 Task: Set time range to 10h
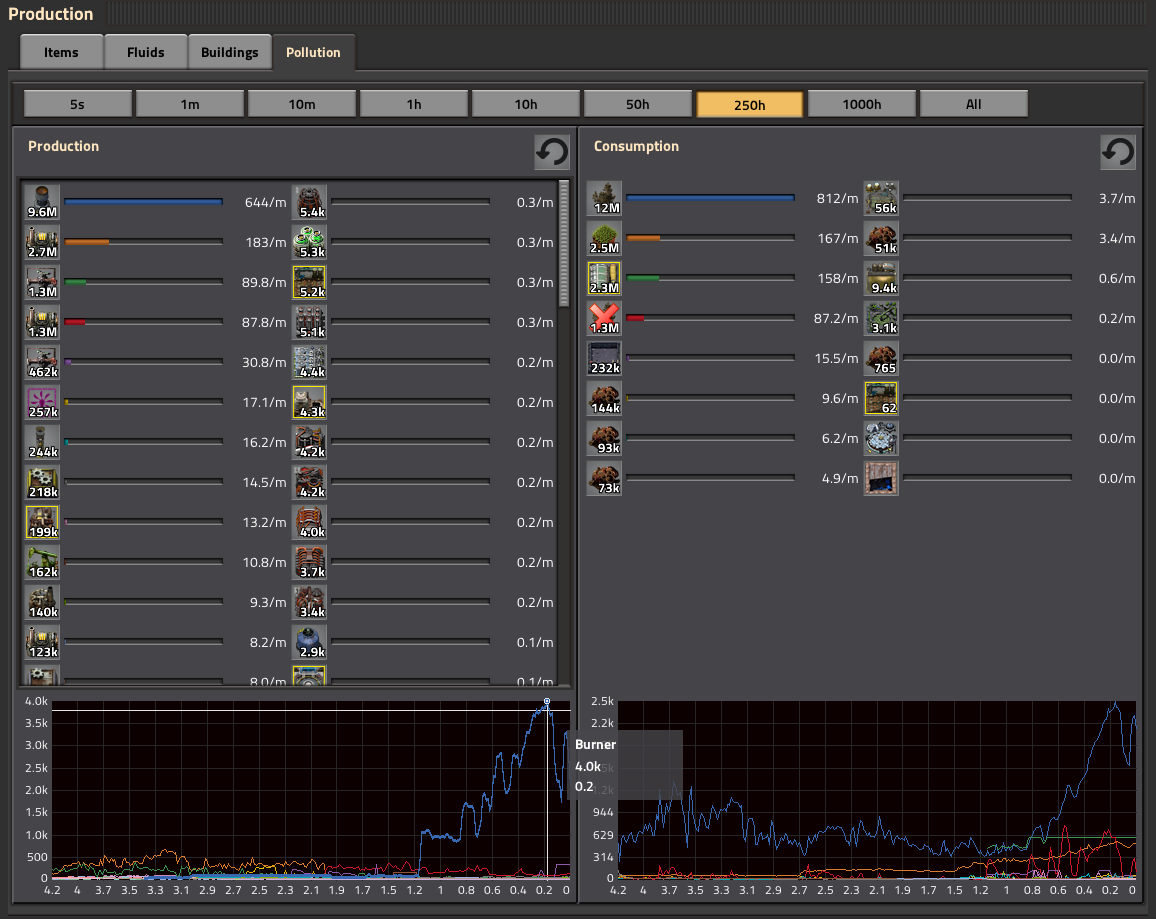coord(526,104)
